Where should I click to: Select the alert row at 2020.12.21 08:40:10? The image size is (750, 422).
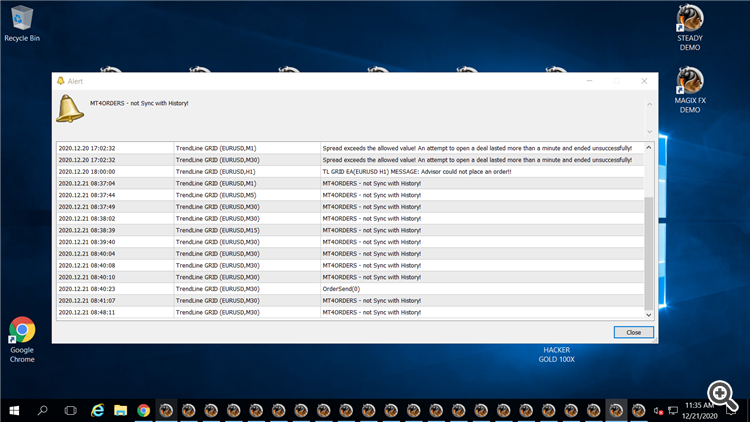350,277
